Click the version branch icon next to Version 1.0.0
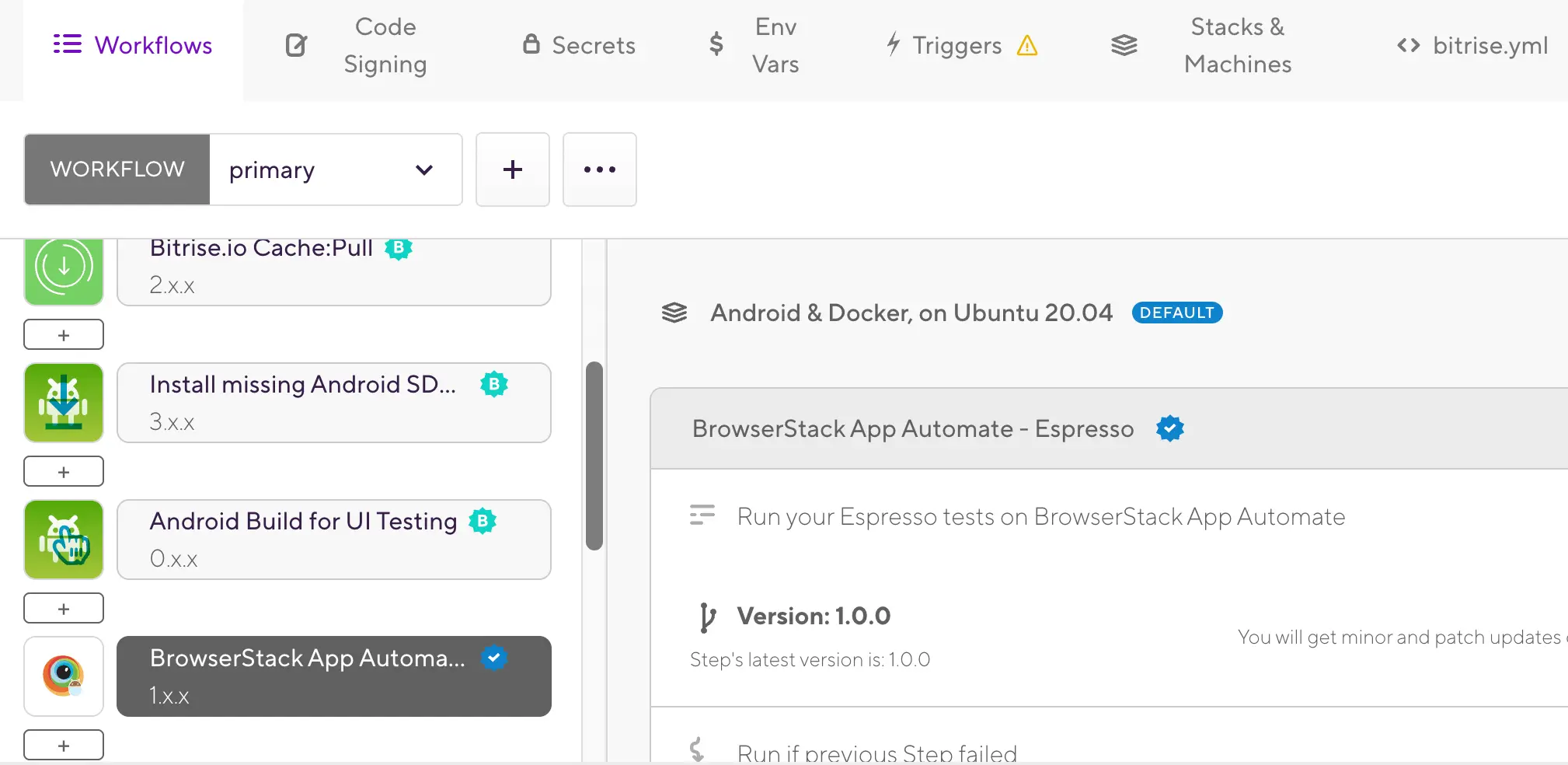The image size is (1568, 765). (706, 617)
